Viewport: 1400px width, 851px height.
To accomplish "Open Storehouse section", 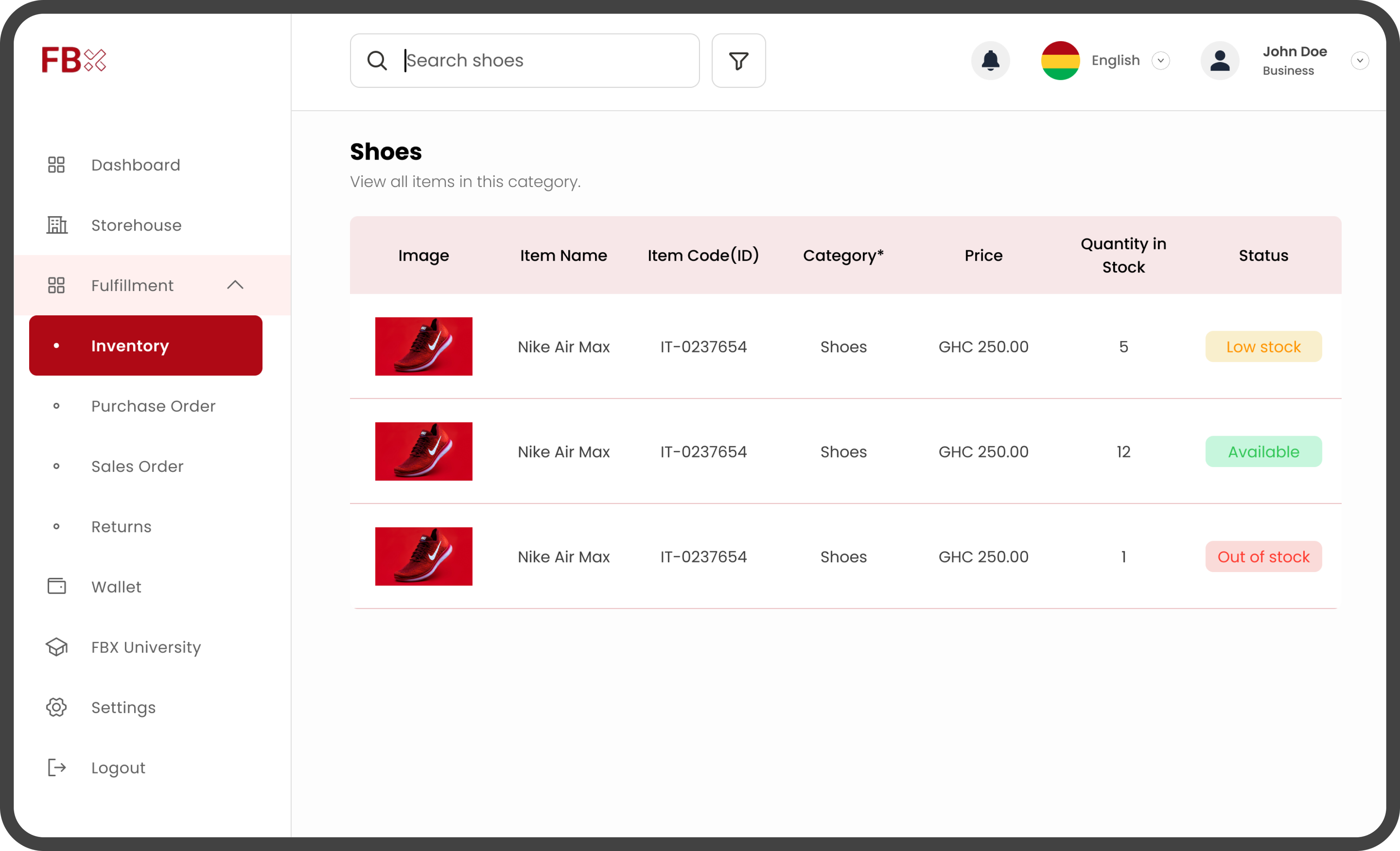I will click(x=136, y=225).
